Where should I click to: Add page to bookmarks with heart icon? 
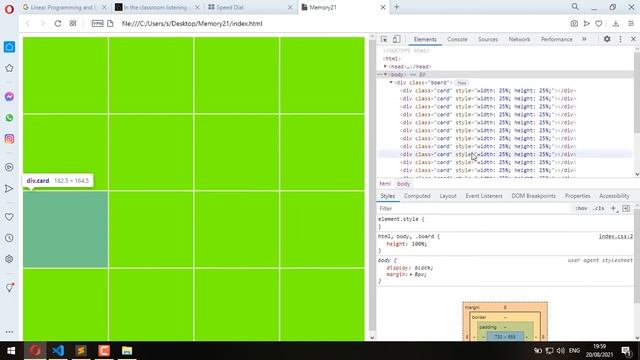[598, 24]
